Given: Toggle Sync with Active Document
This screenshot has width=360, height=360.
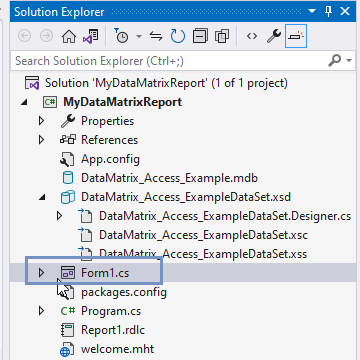Looking at the screenshot, I should coord(156,36).
